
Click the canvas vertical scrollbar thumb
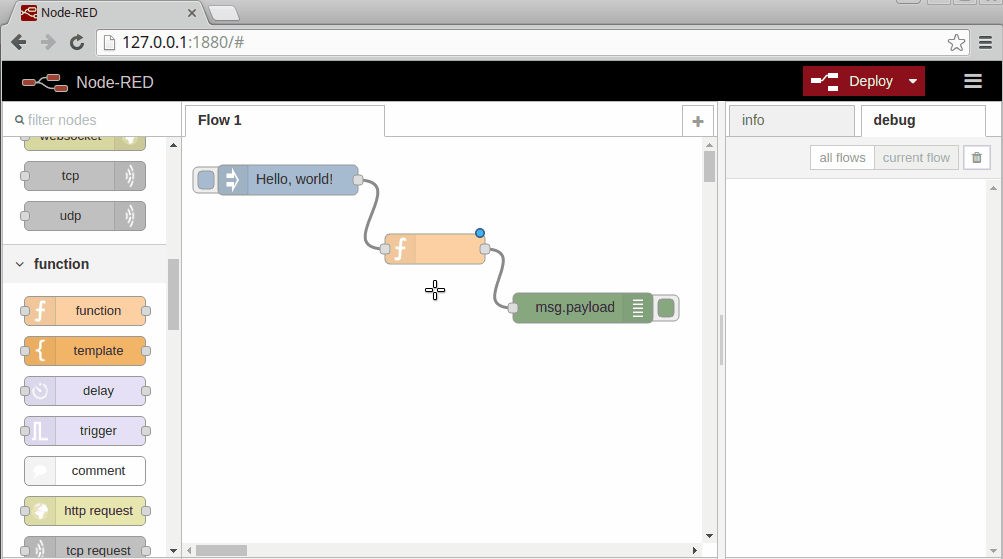709,167
